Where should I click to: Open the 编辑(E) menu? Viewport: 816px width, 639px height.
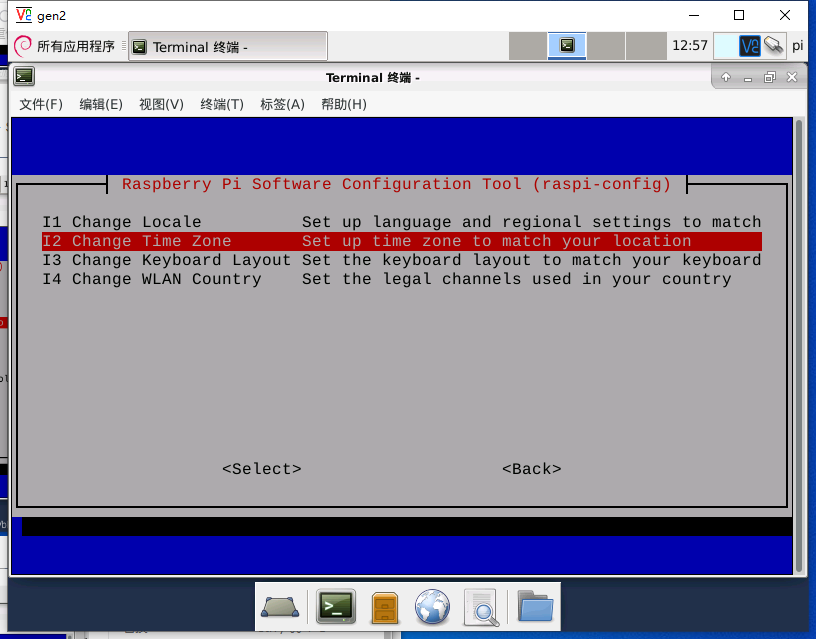(x=101, y=105)
